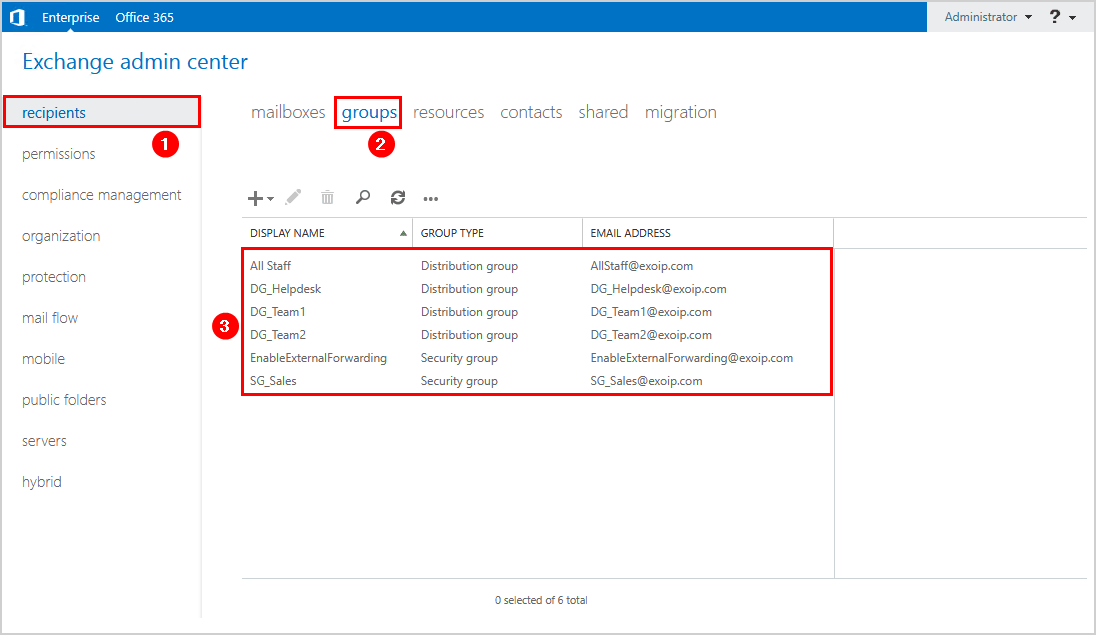The image size is (1096, 635).
Task: Open the contacts tab
Action: pyautogui.click(x=531, y=112)
